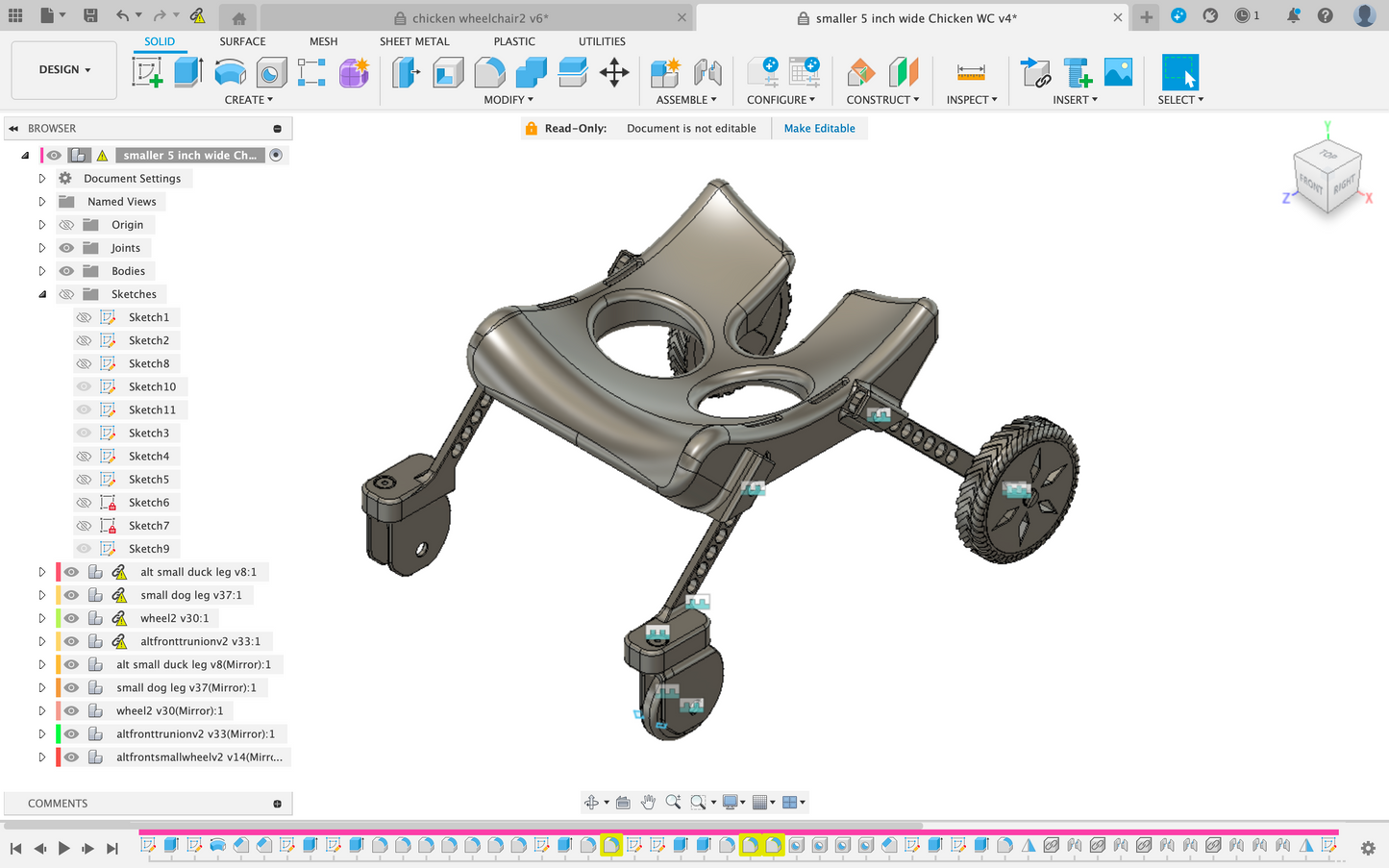Open the Measure tool in Inspect
The image size is (1389, 868).
(971, 73)
